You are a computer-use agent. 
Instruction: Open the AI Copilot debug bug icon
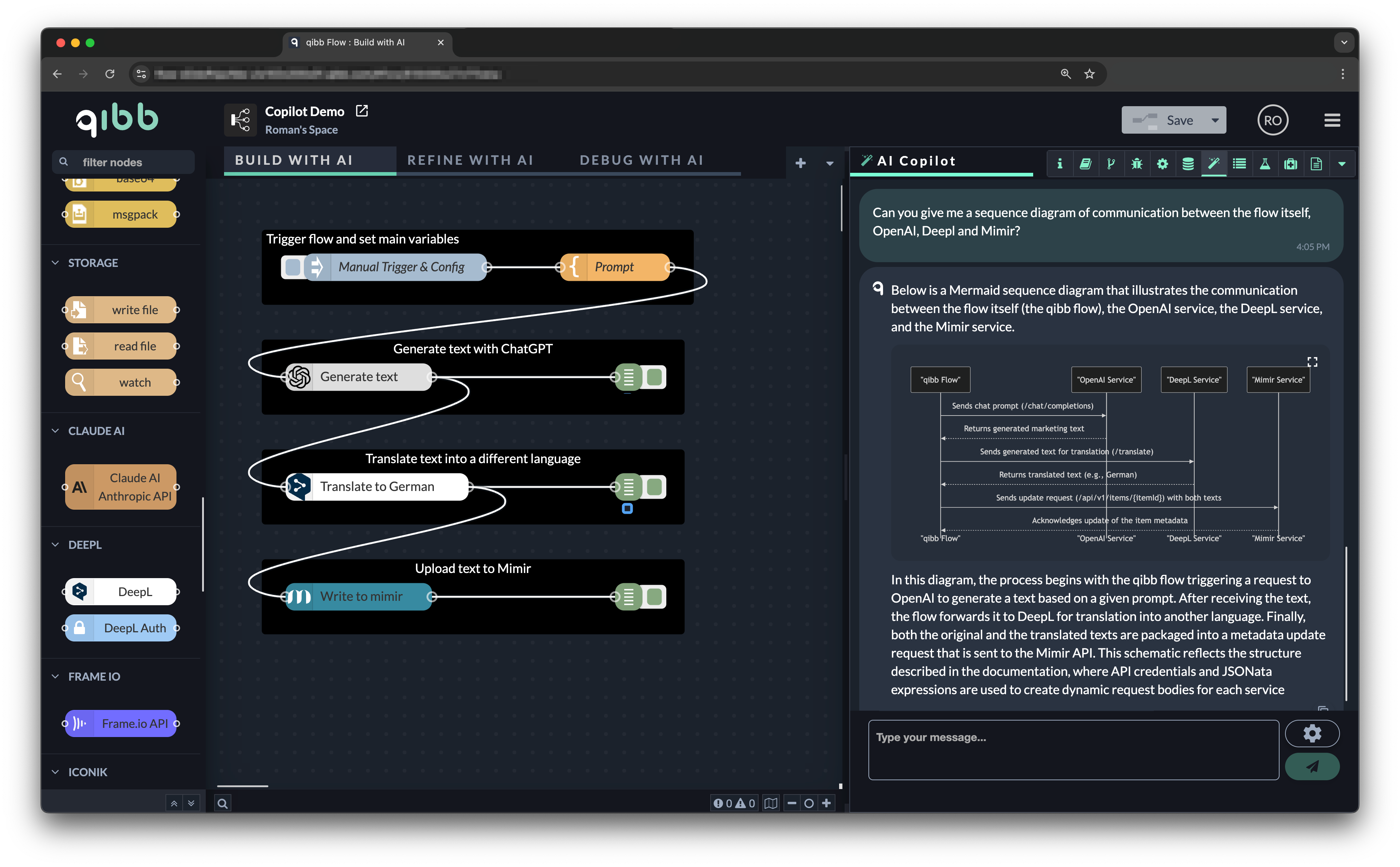pos(1137,163)
